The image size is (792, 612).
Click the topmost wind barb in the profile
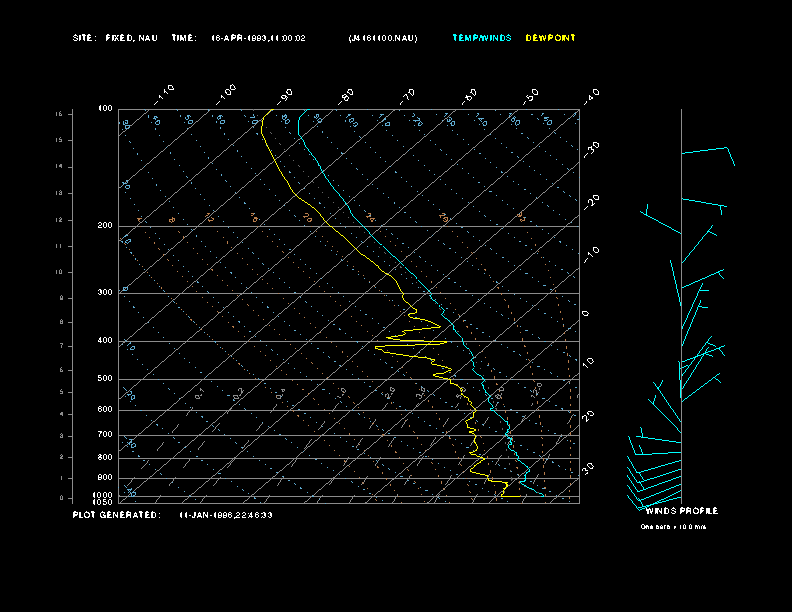(708, 152)
